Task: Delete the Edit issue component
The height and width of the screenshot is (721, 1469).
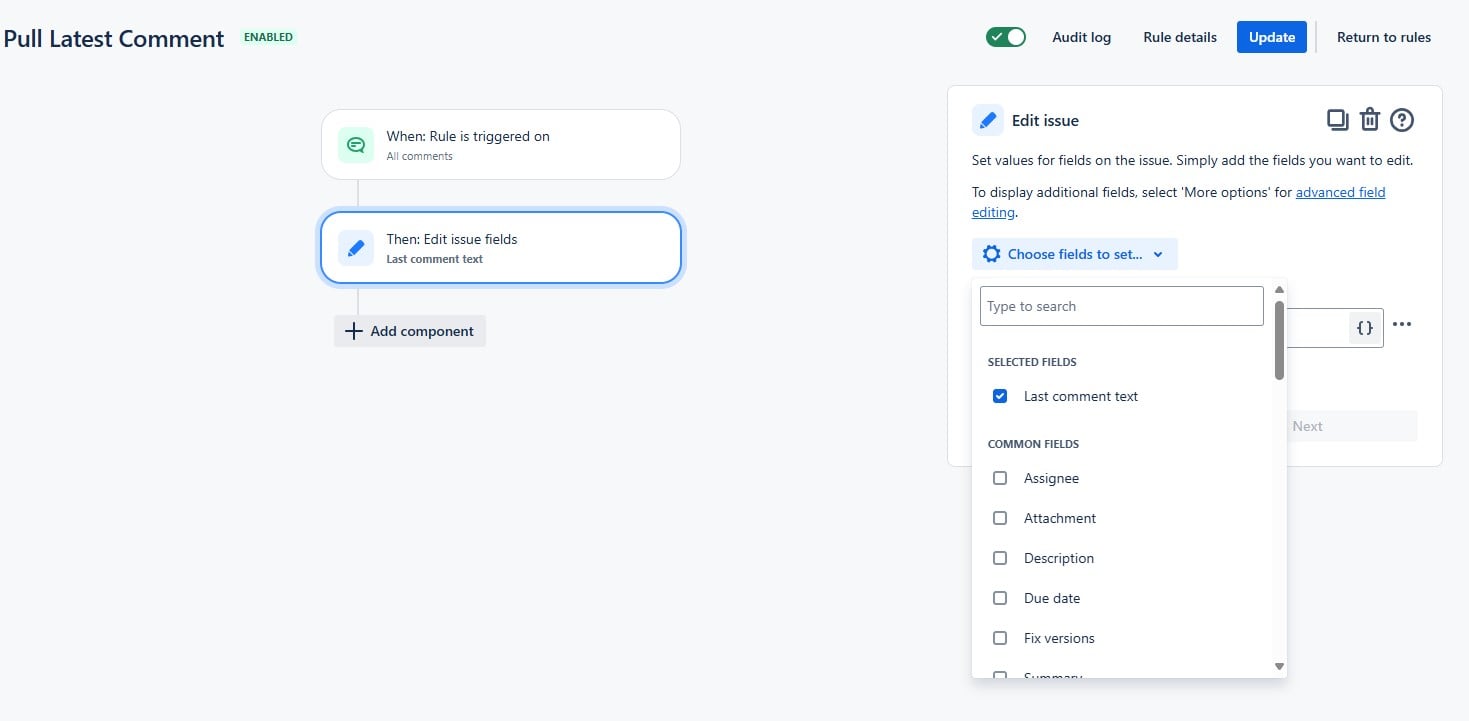Action: [x=1370, y=120]
